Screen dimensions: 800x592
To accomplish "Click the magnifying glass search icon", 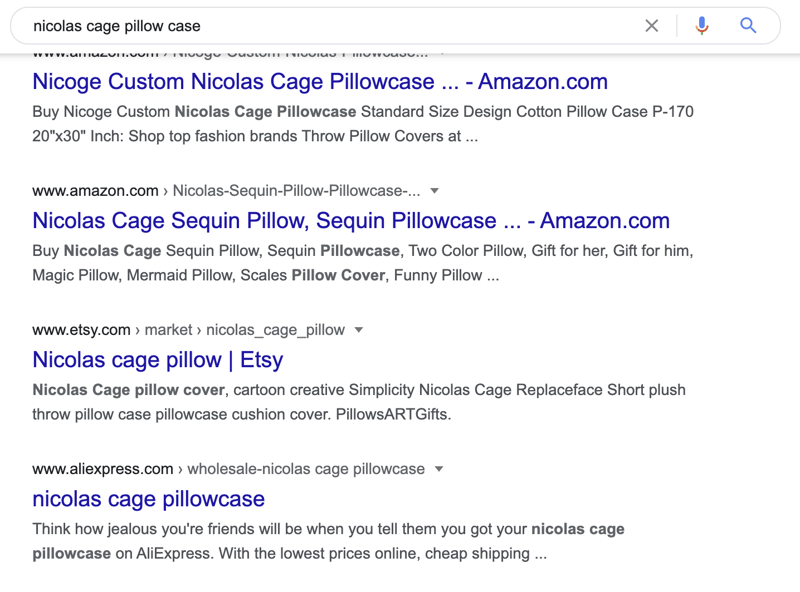I will pos(748,26).
